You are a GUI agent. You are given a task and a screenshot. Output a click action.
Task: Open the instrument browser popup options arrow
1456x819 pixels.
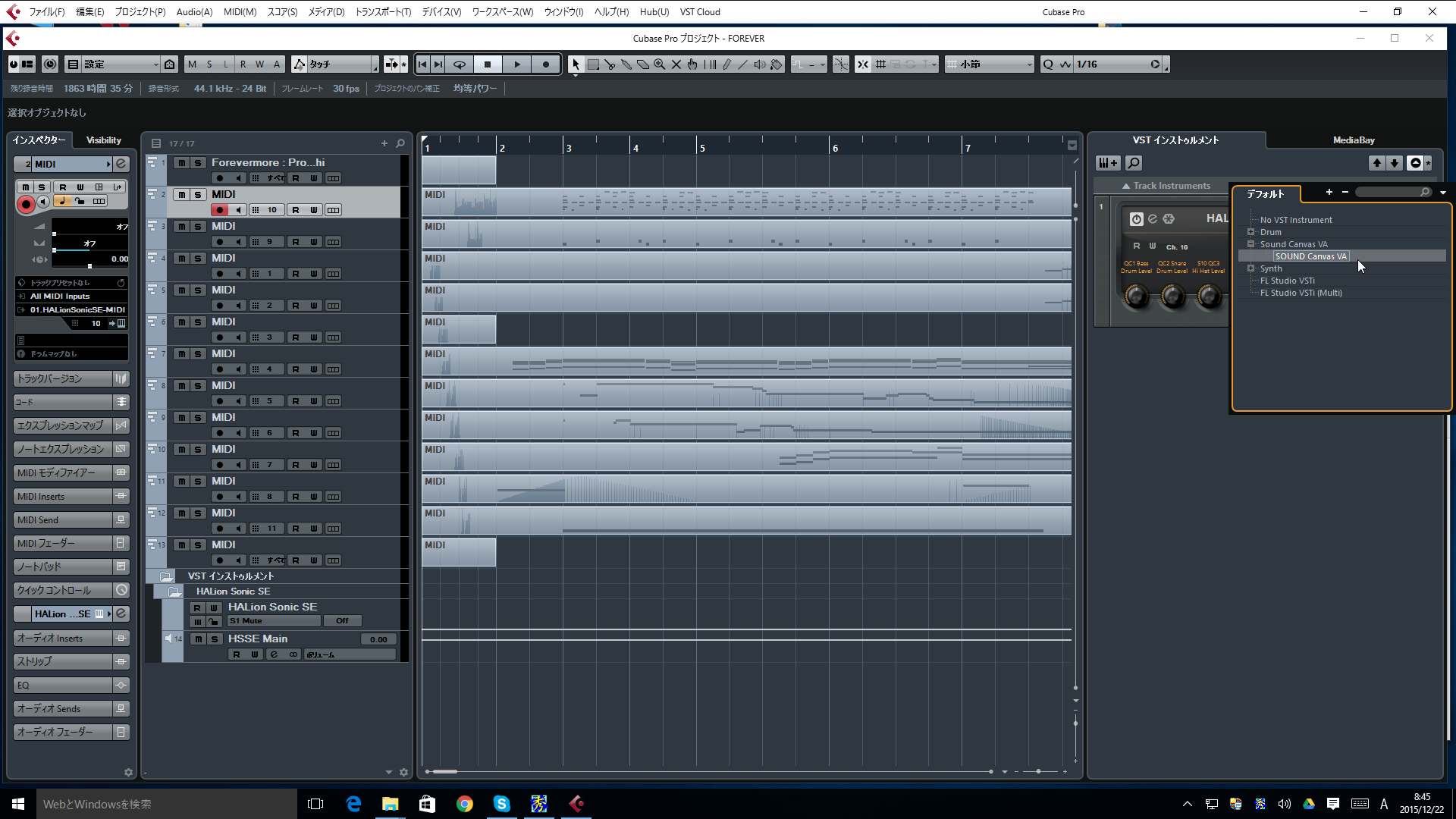1442,193
